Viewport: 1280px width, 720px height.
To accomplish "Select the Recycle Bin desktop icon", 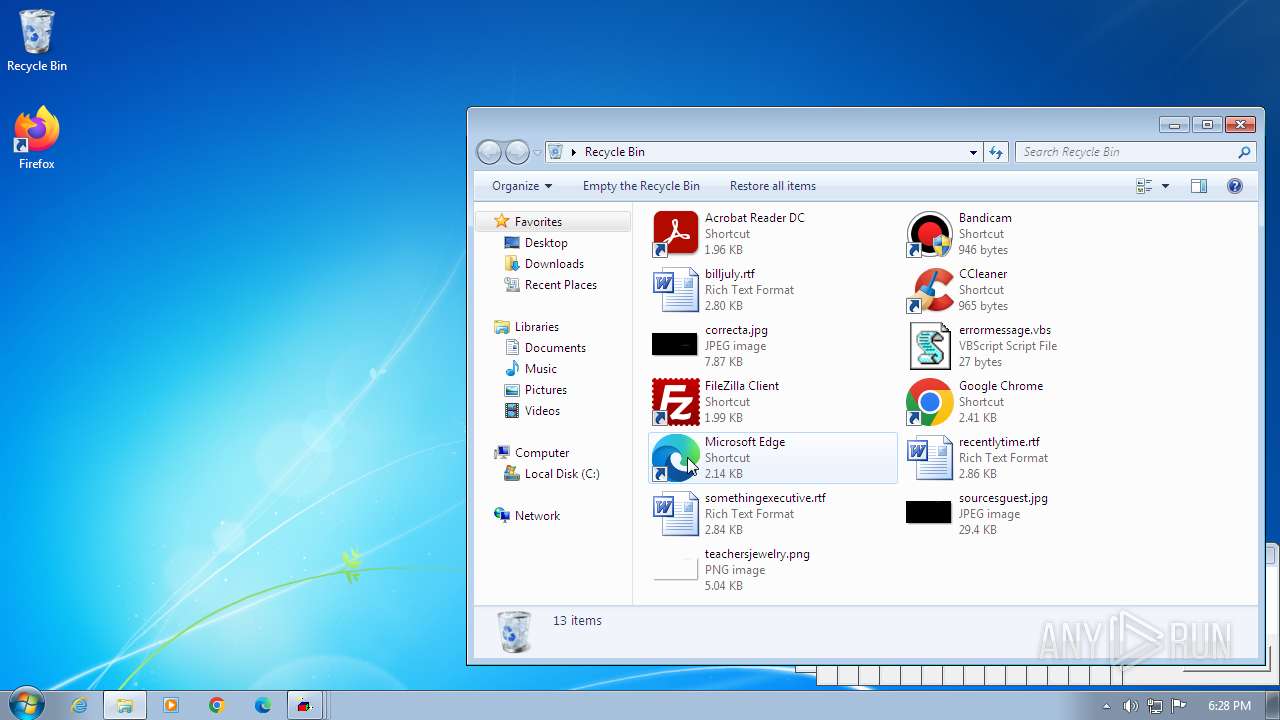I will point(37,41).
